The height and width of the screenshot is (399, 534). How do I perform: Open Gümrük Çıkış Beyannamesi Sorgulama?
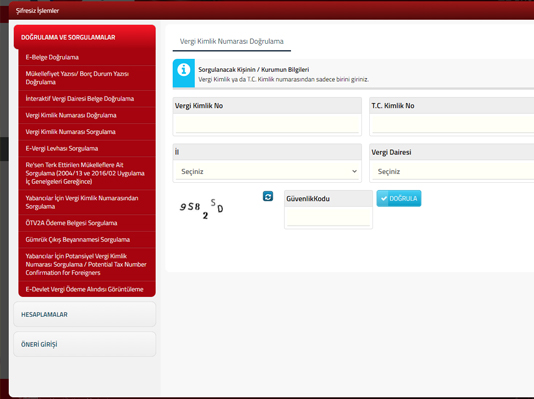click(x=87, y=240)
